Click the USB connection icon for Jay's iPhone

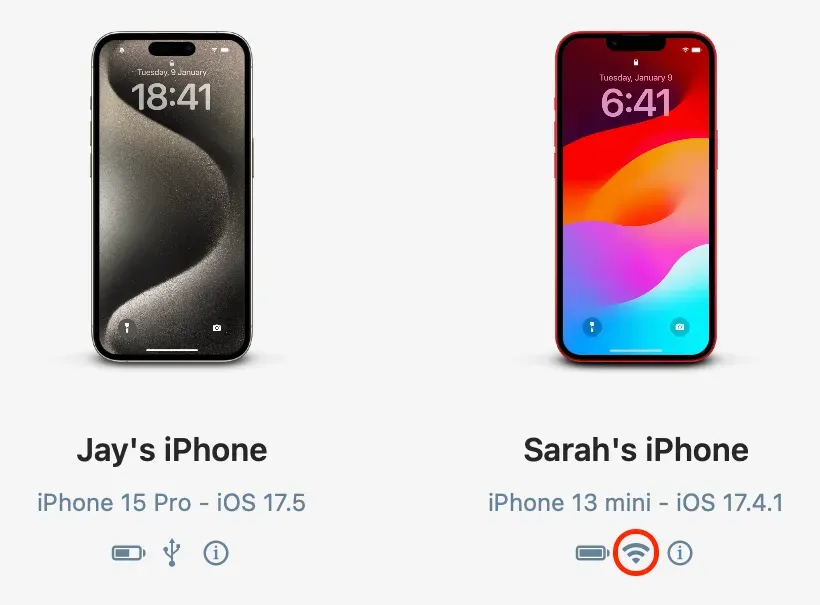pos(172,553)
